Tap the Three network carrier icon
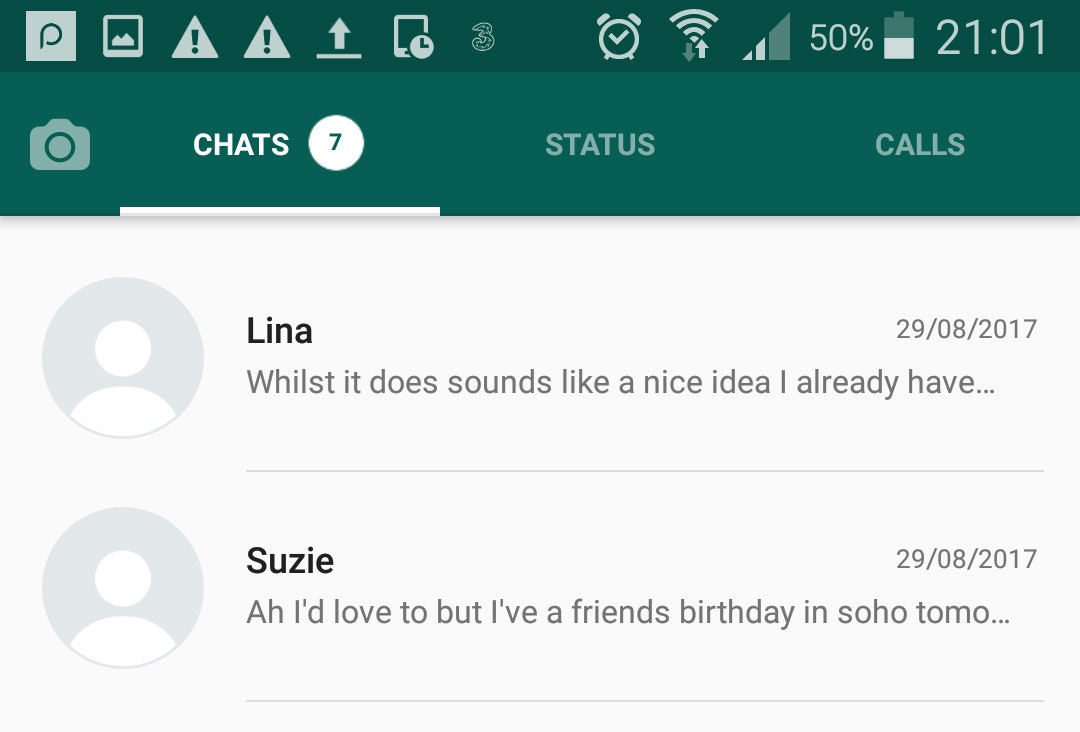Image resolution: width=1080 pixels, height=732 pixels. point(483,38)
